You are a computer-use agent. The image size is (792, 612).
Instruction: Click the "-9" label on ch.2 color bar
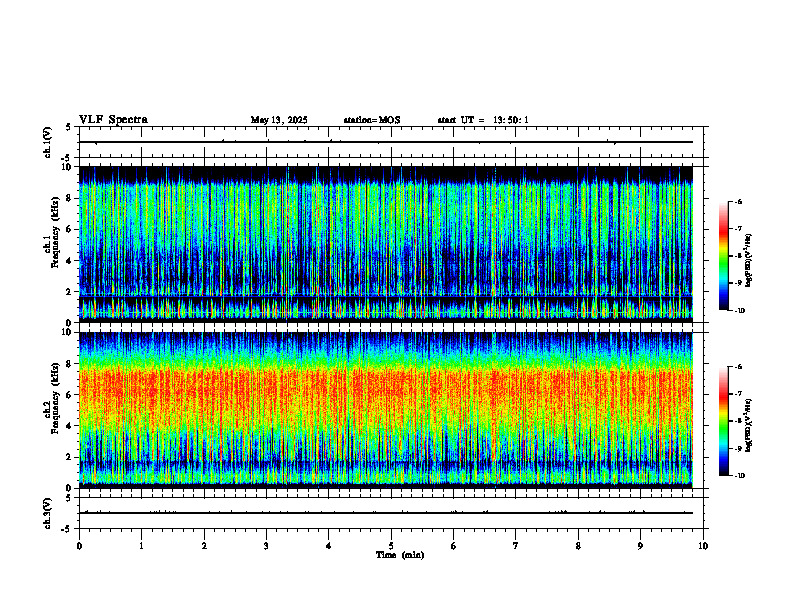738,448
